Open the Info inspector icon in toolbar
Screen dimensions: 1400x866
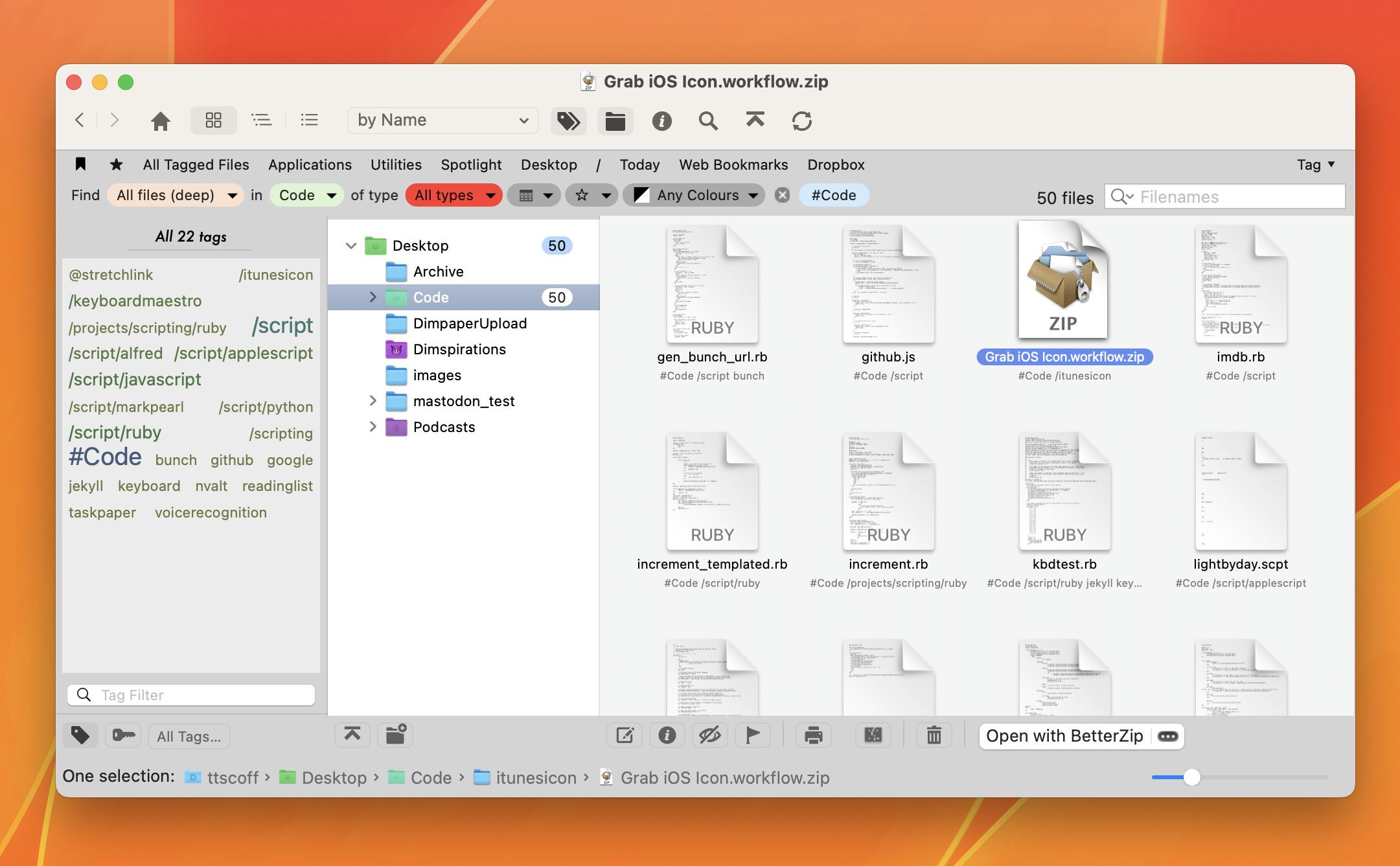point(661,120)
